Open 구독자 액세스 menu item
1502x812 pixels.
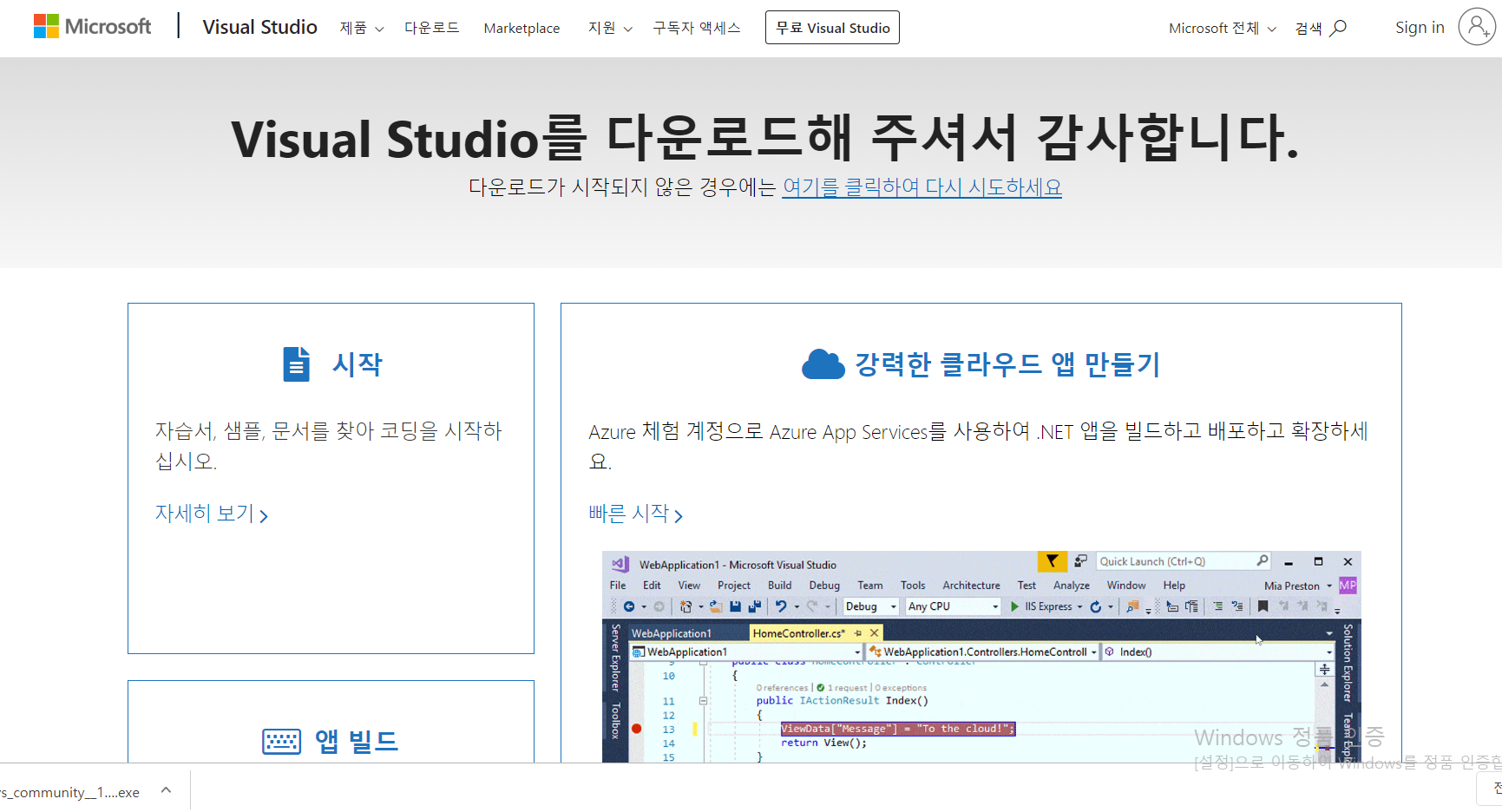coord(697,28)
